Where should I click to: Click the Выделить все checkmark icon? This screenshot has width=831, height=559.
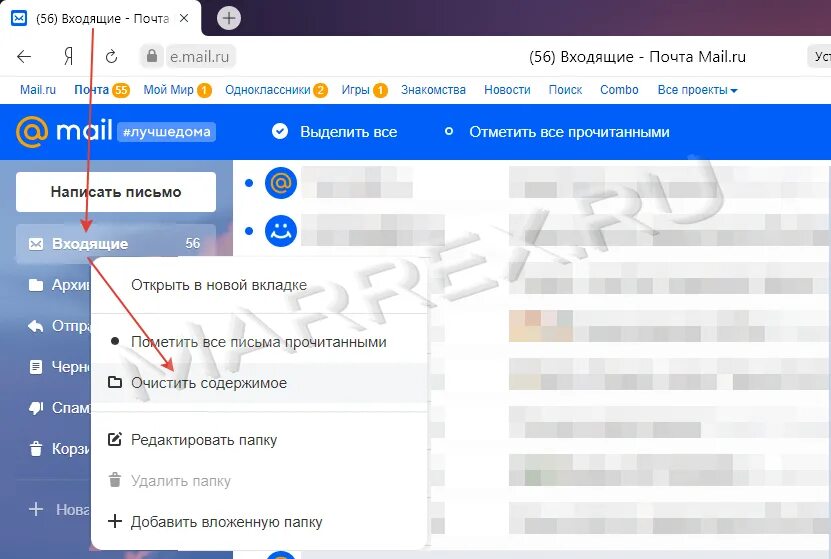[280, 131]
